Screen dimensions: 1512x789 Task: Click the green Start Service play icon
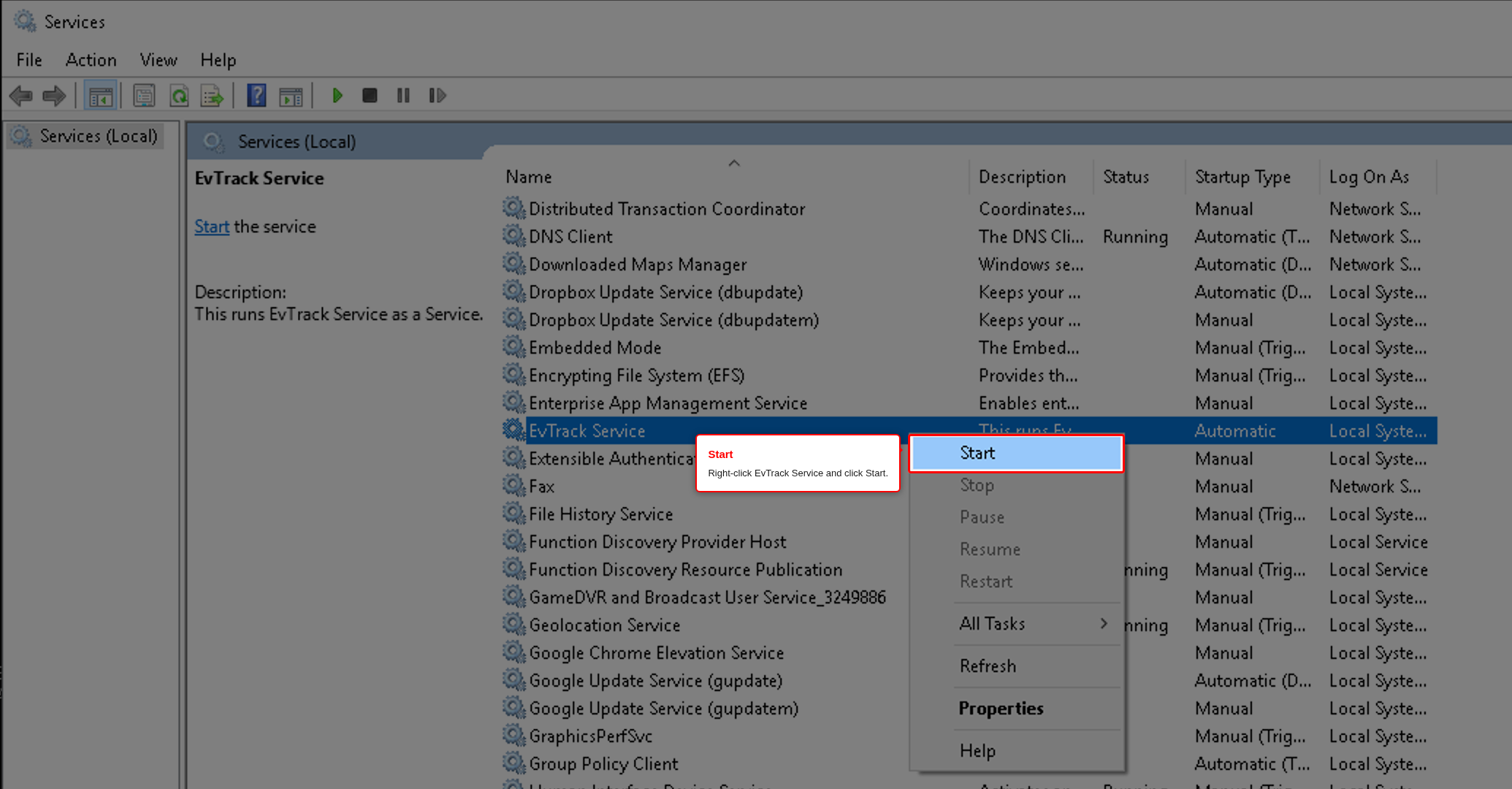coord(337,96)
